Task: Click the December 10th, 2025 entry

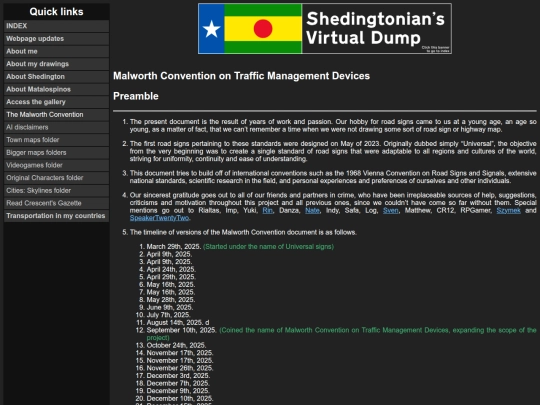Action: coord(180,398)
